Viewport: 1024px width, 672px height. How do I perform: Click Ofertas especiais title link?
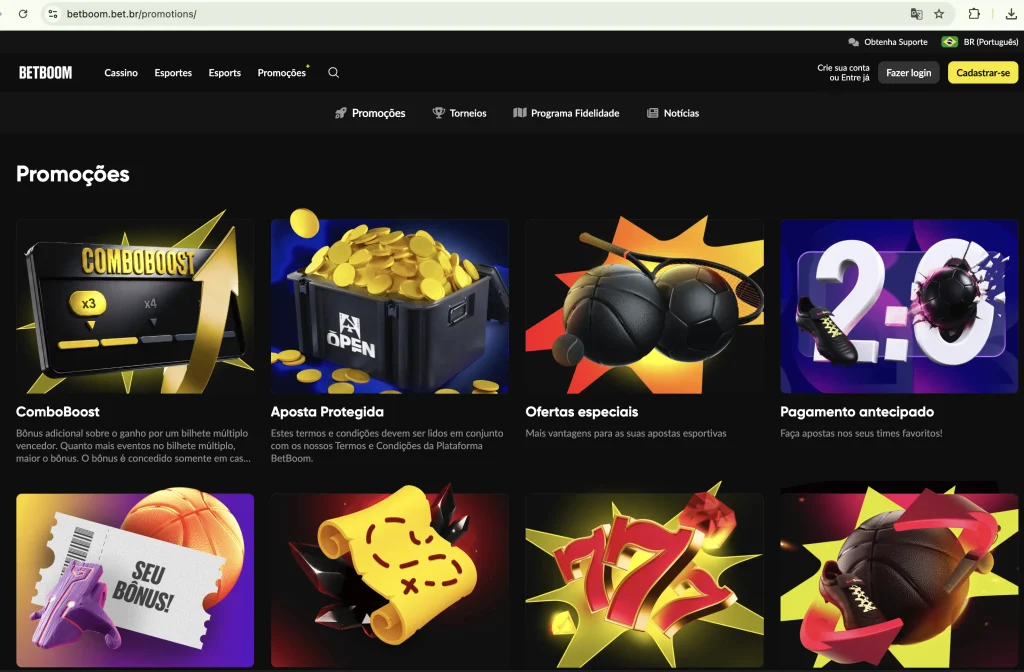(x=582, y=411)
